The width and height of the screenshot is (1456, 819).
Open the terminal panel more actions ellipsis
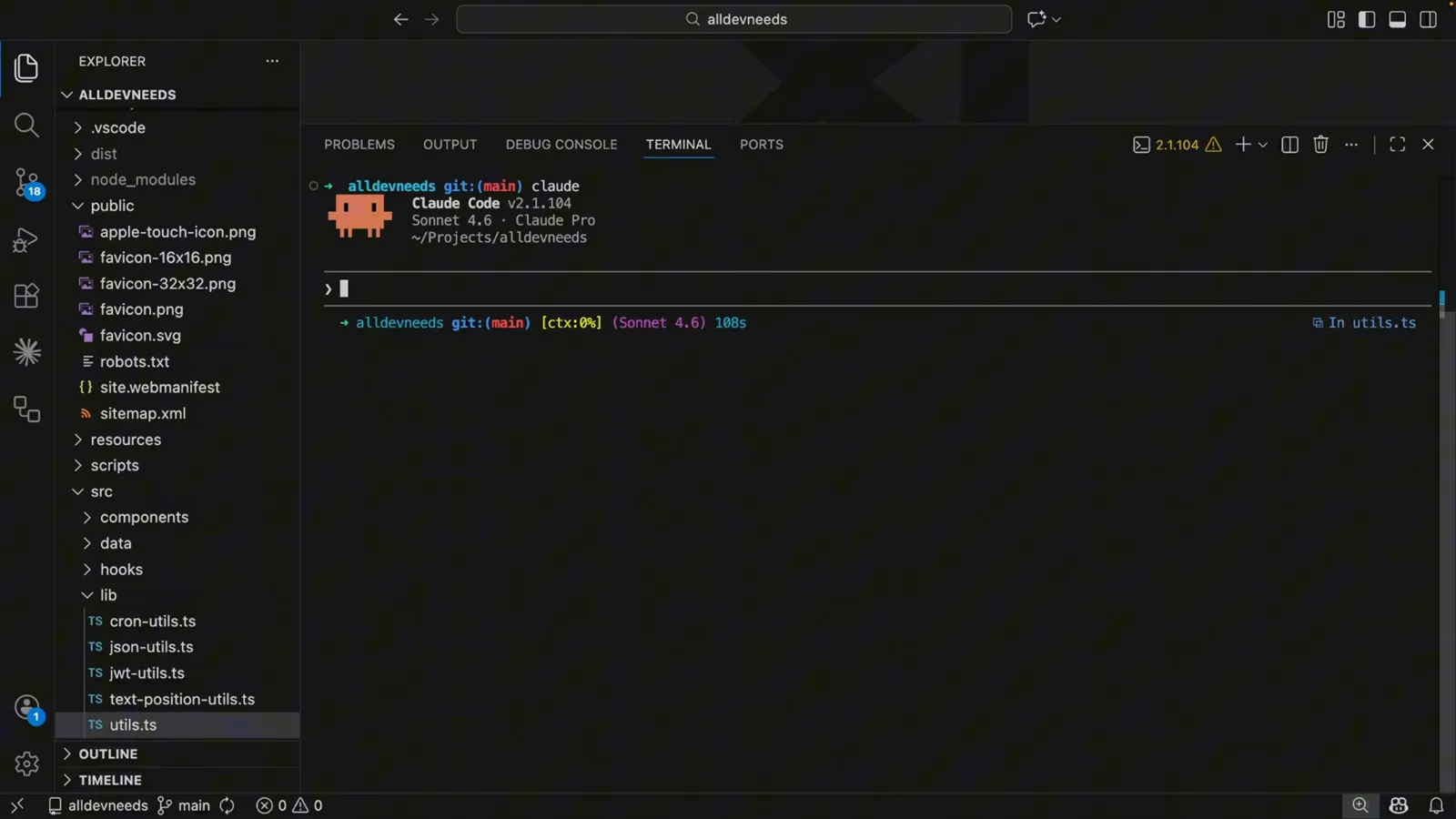tap(1351, 145)
